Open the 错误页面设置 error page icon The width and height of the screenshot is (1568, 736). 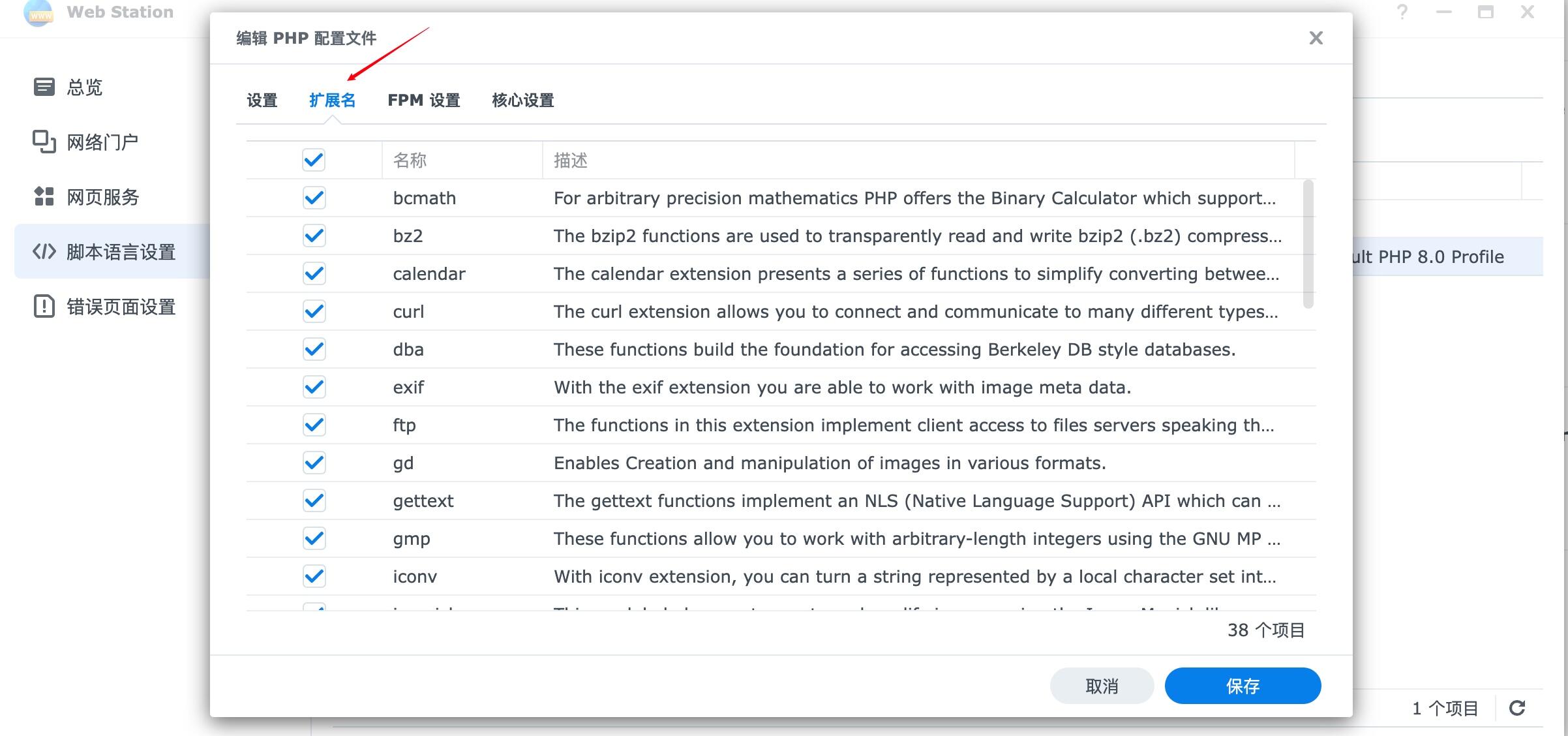click(44, 306)
